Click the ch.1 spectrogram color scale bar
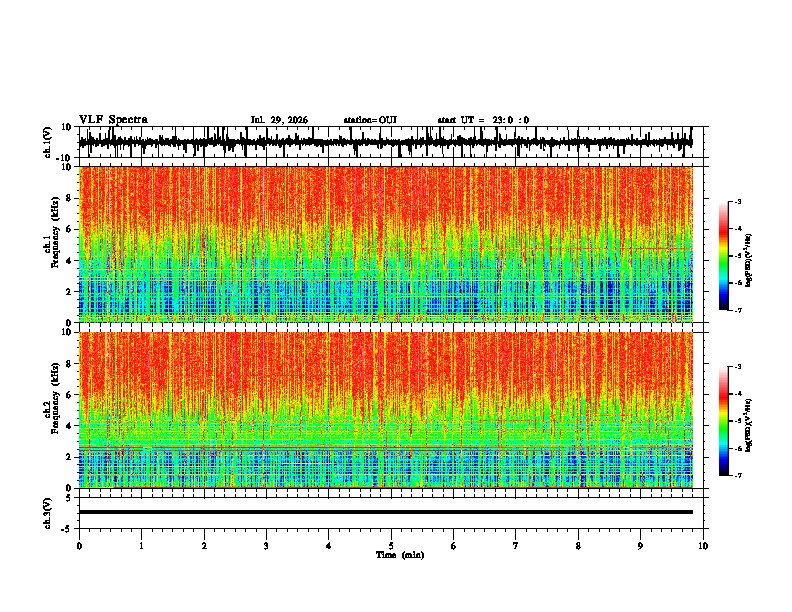This screenshot has width=792, height=612. [724, 256]
